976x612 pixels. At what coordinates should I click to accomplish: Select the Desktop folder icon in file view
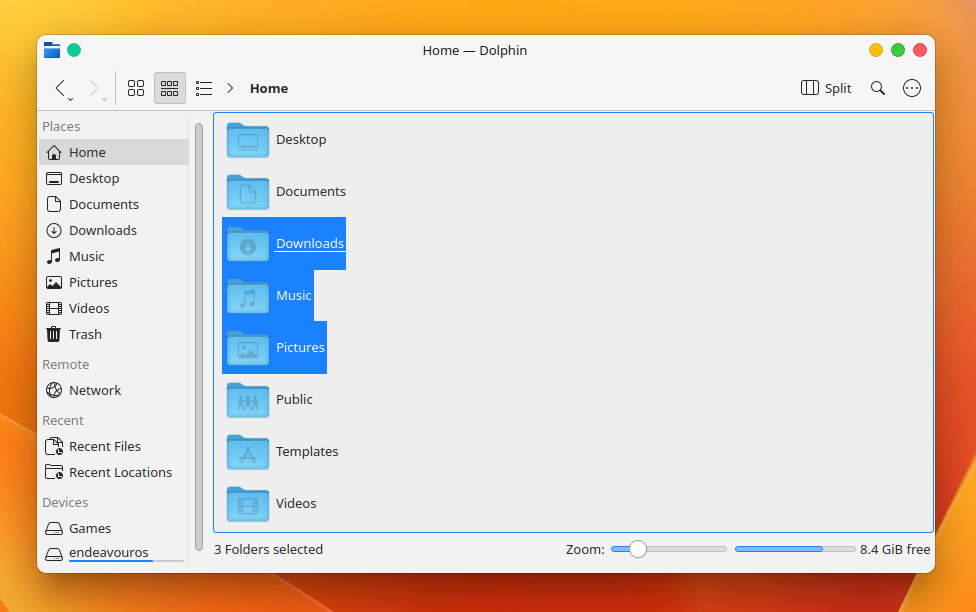tap(248, 140)
